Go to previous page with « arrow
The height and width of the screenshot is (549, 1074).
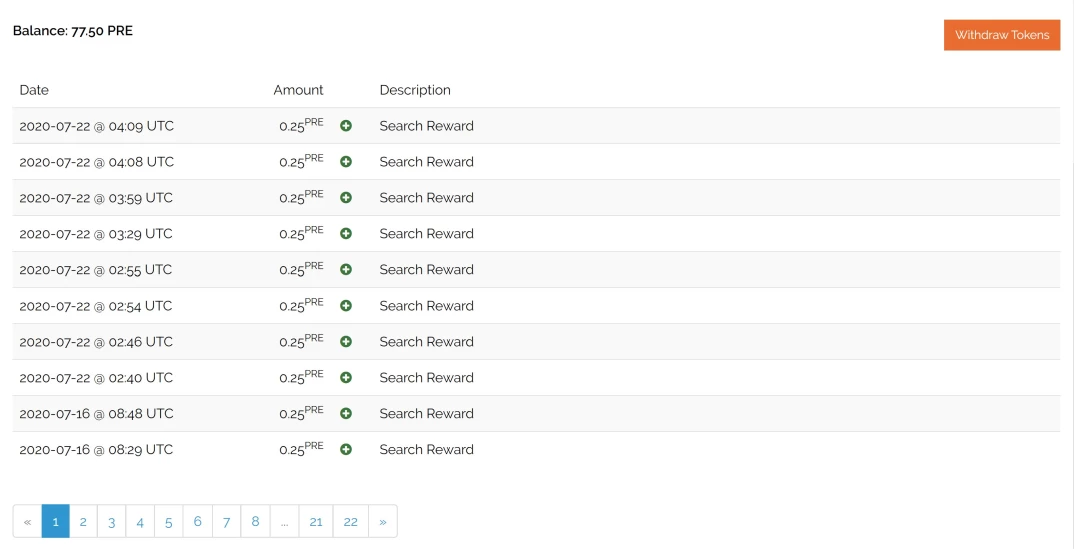pos(27,522)
